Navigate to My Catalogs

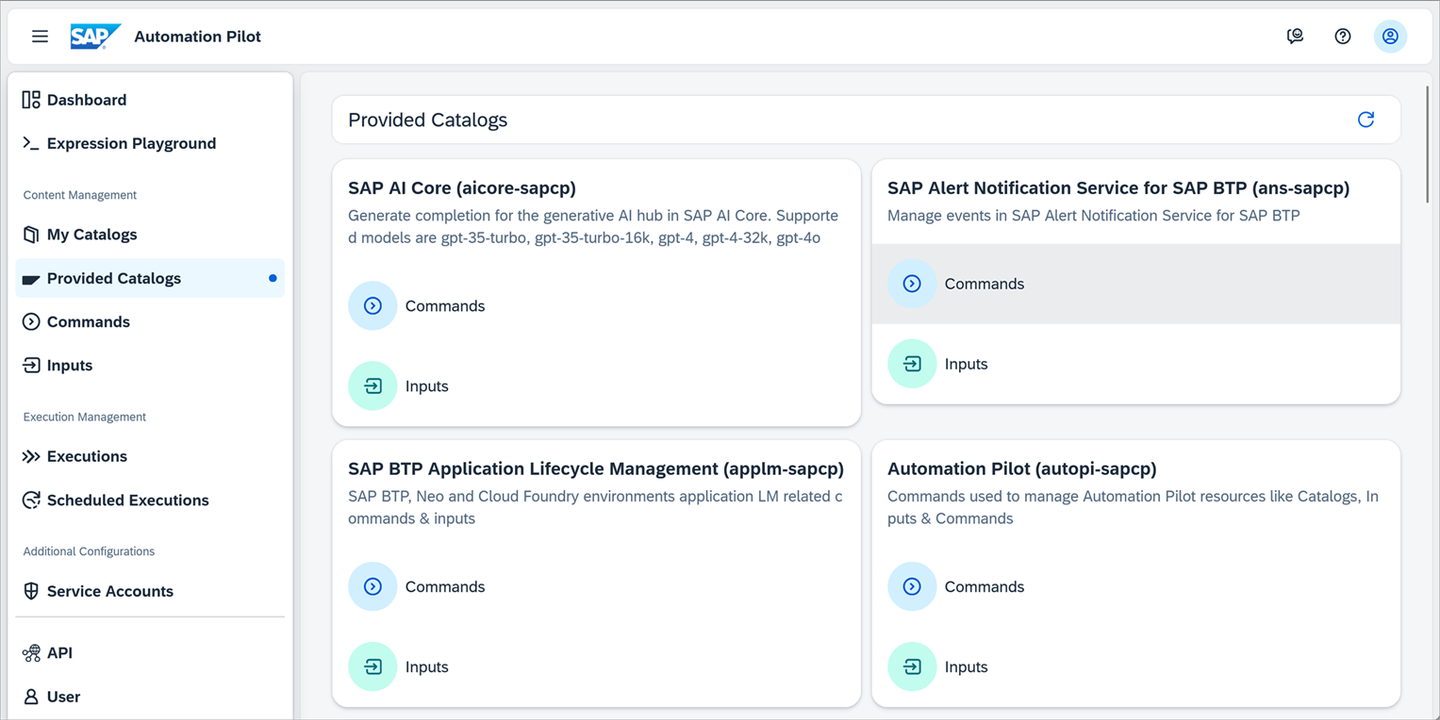pos(150,234)
